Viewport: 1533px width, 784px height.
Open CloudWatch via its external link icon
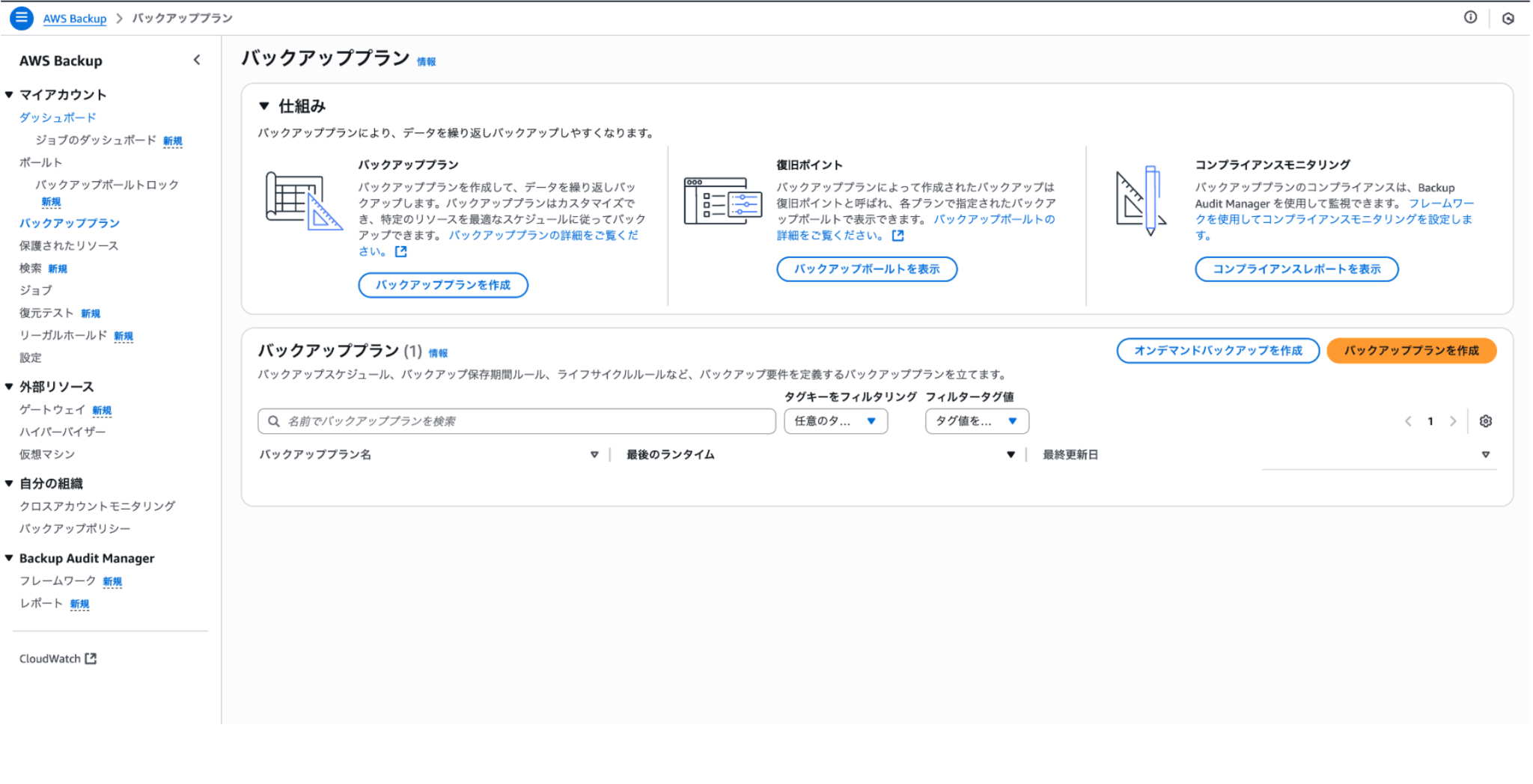pyautogui.click(x=91, y=658)
